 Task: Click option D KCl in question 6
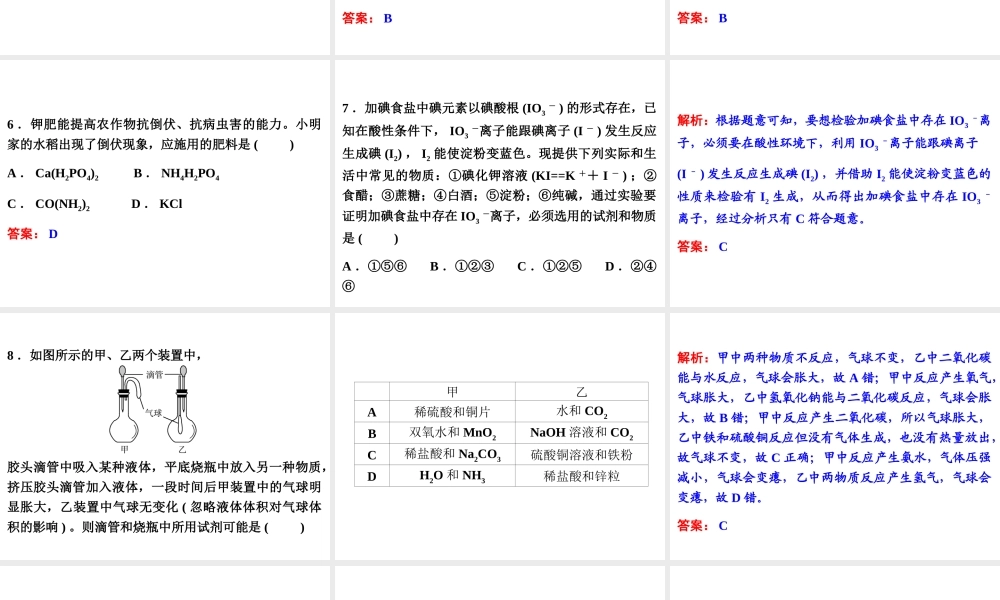(157, 204)
